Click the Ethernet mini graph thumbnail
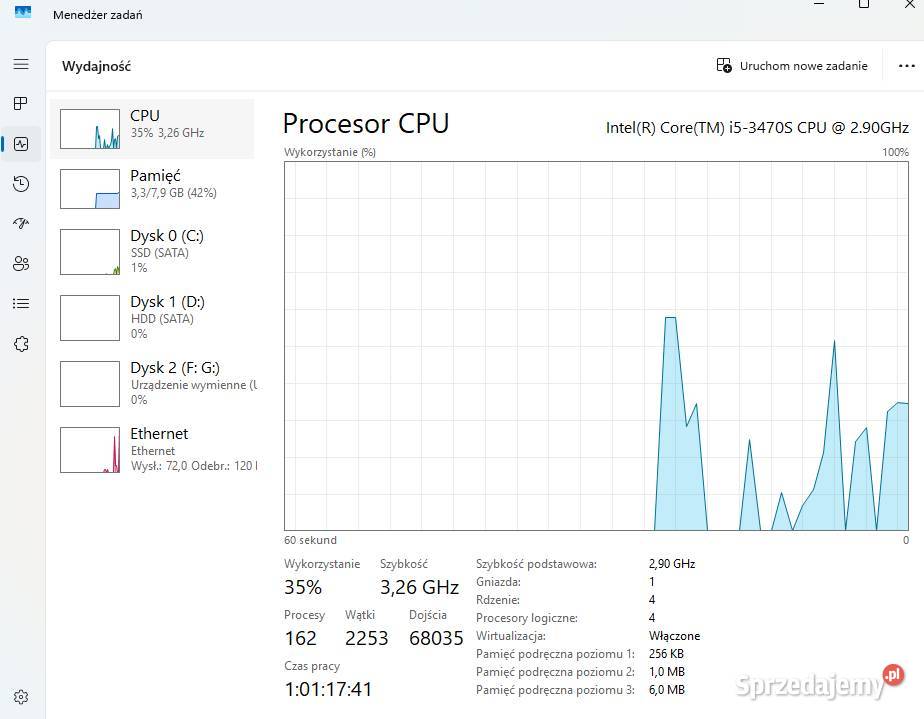 90,449
